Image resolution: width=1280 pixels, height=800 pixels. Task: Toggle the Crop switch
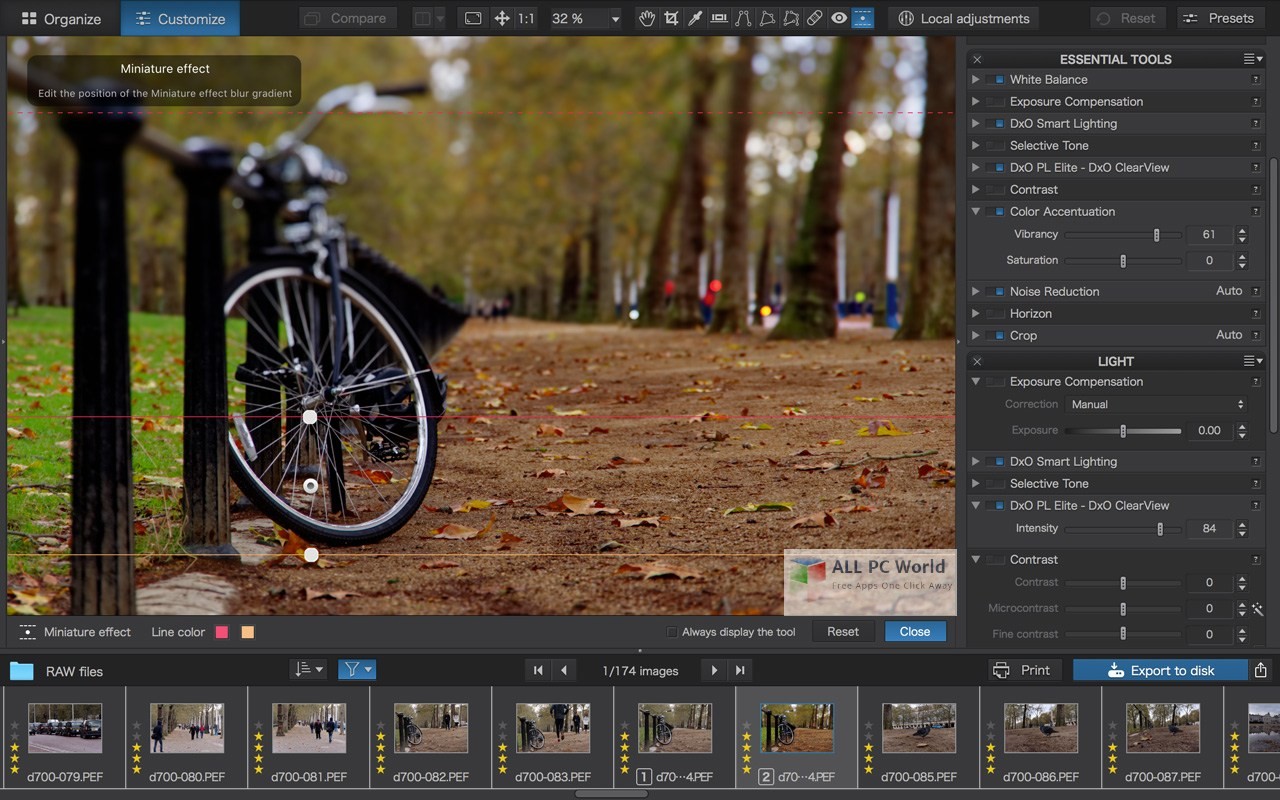point(995,335)
